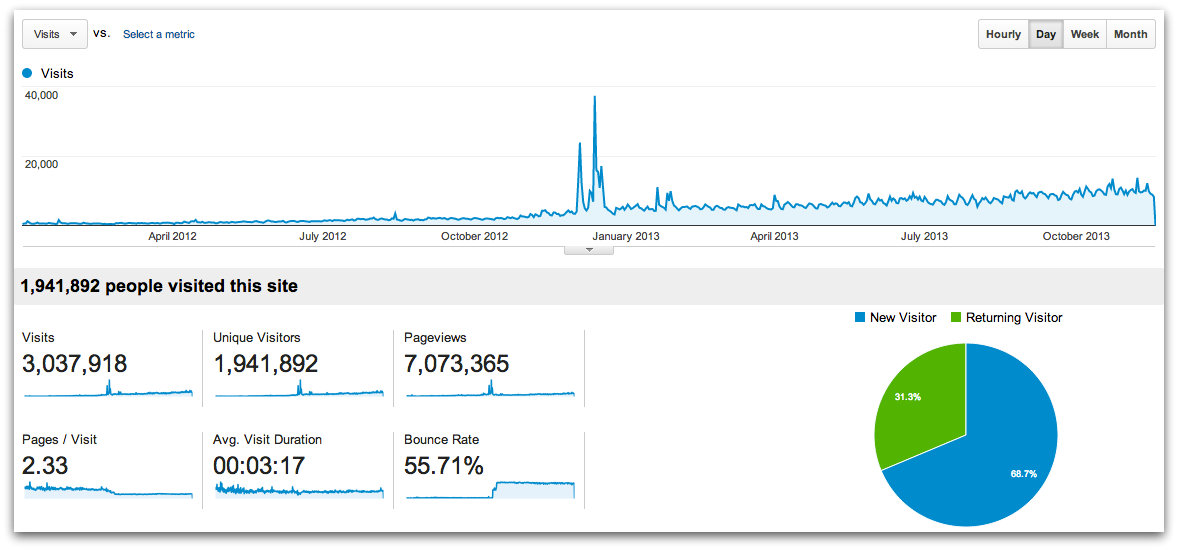This screenshot has height=550, width=1178.
Task: Open the Visits metric dropdown
Action: pyautogui.click(x=54, y=34)
